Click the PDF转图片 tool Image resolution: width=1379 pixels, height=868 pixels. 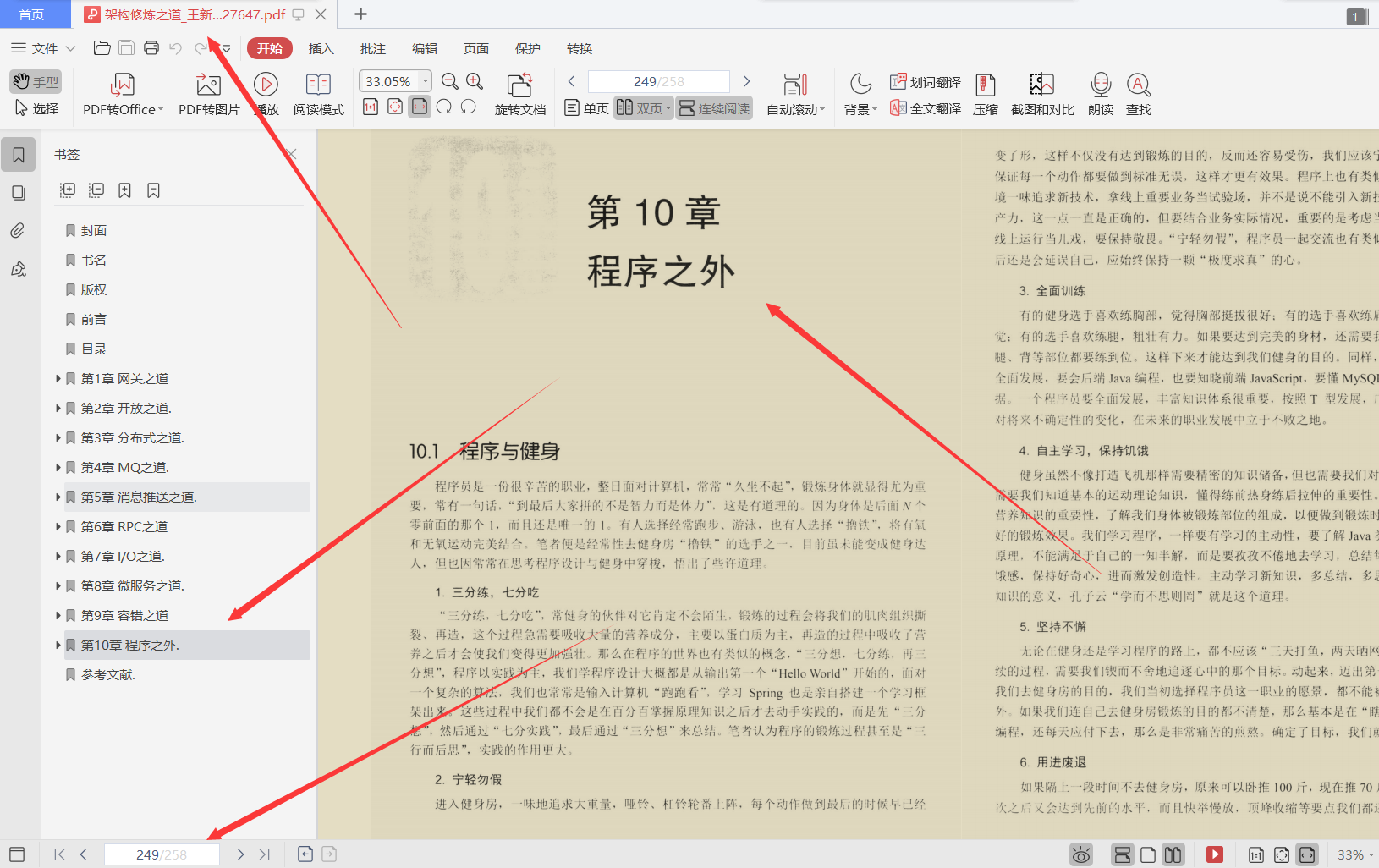209,95
